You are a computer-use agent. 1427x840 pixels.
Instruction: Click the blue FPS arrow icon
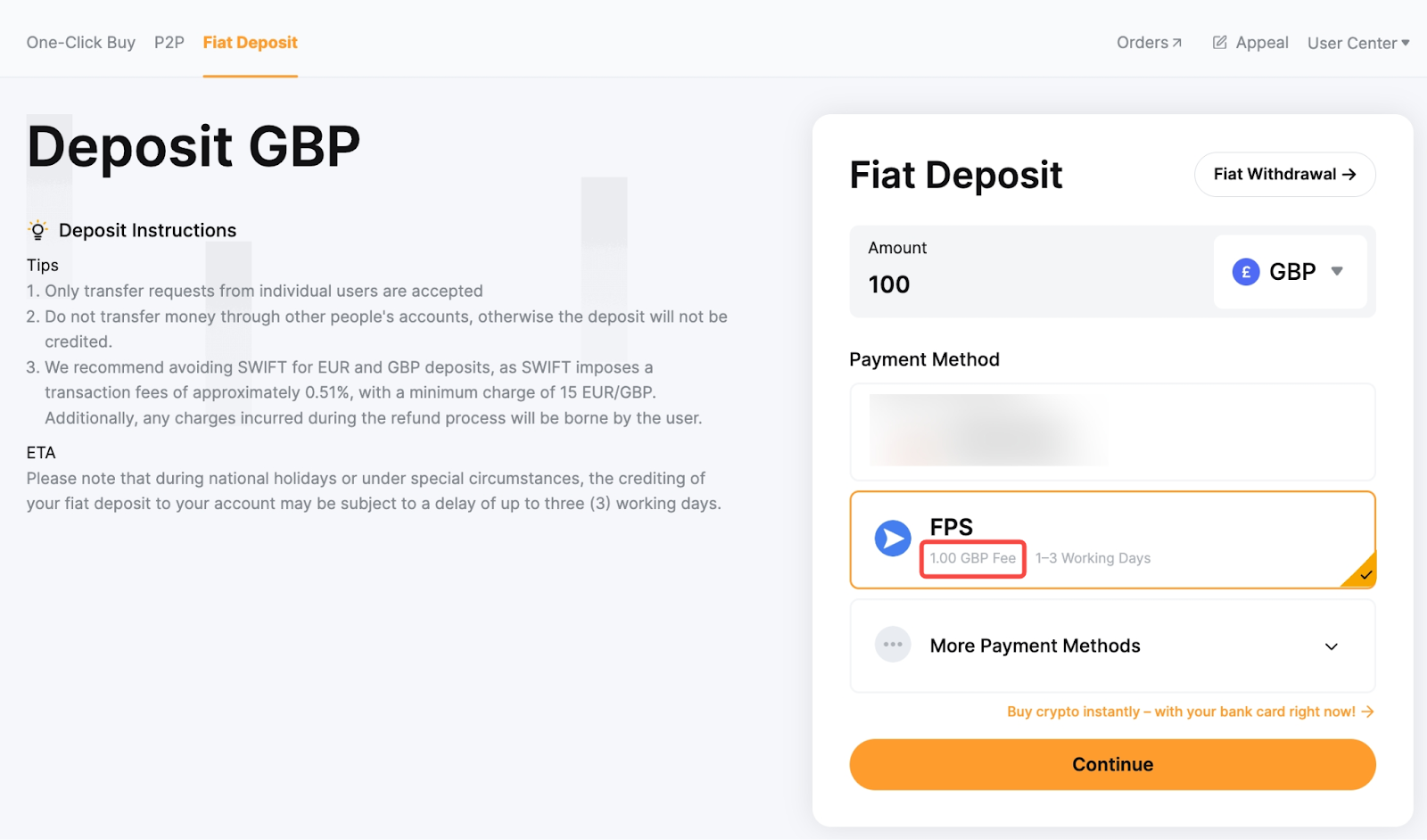(x=892, y=539)
